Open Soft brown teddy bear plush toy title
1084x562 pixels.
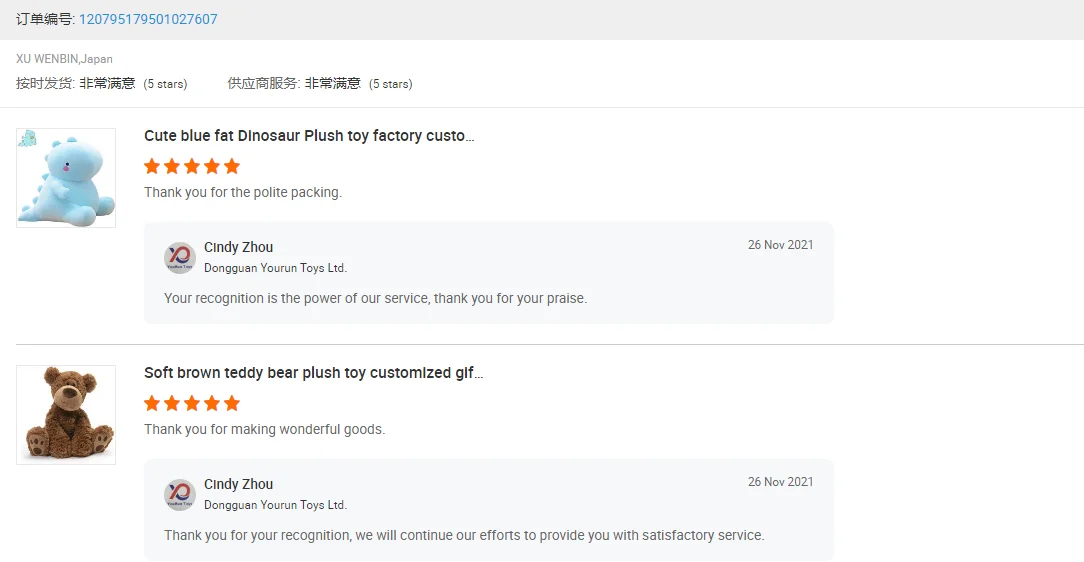[x=313, y=373]
